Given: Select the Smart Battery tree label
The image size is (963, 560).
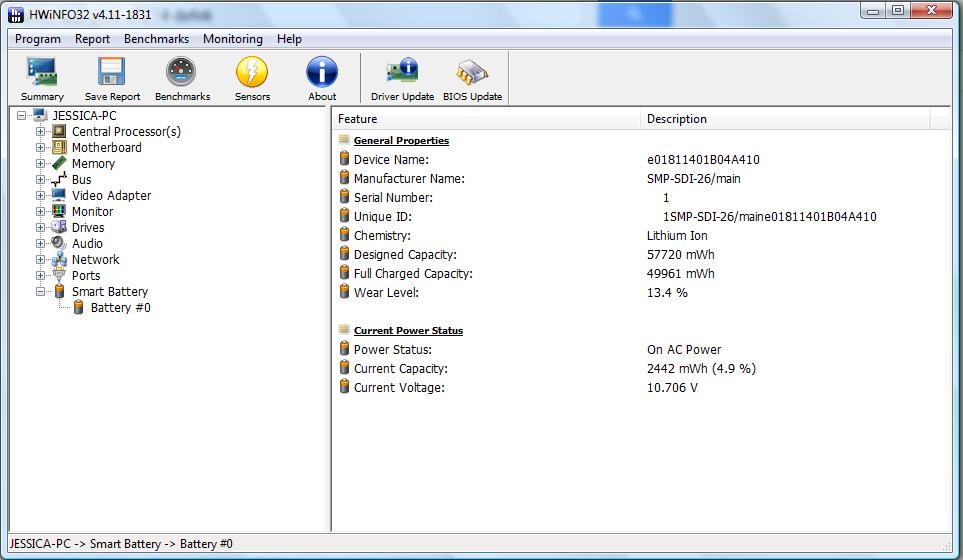Looking at the screenshot, I should (109, 291).
